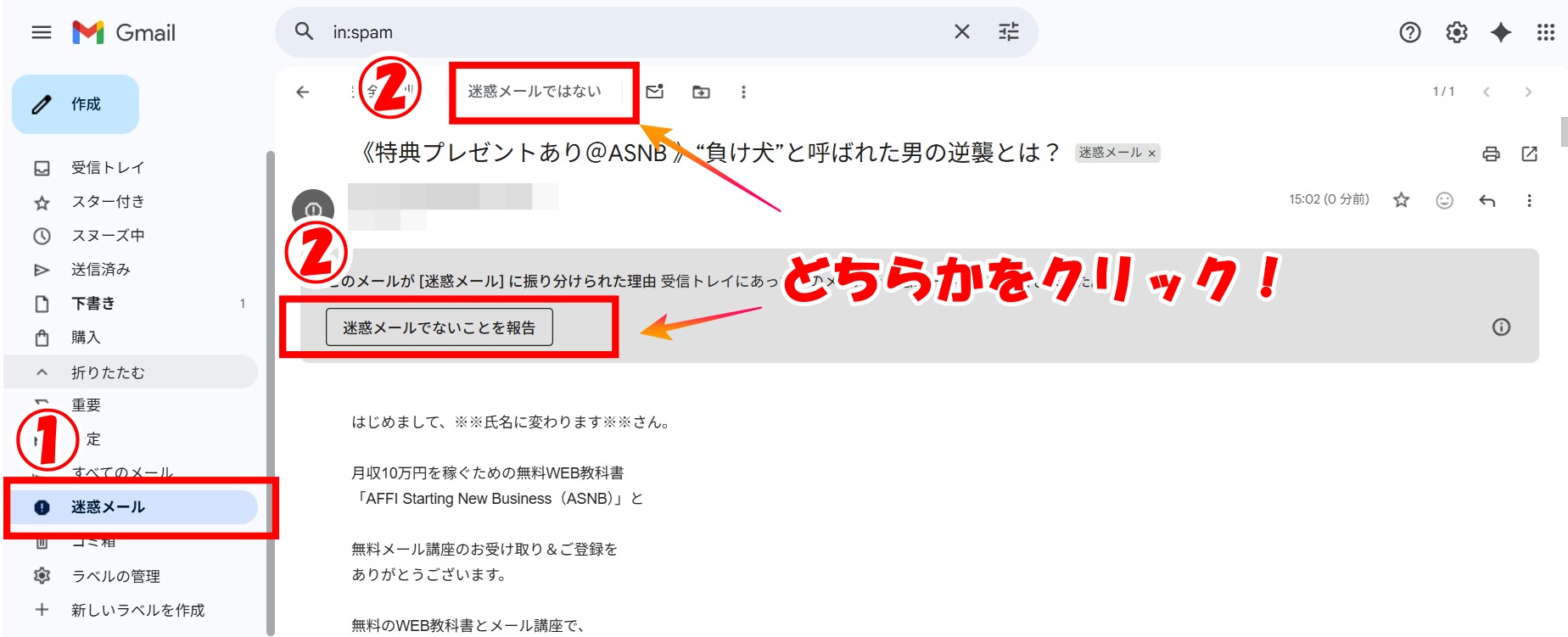Click the 迷惑メールでないことを報告 button
Image resolution: width=1568 pixels, height=637 pixels.
click(439, 327)
